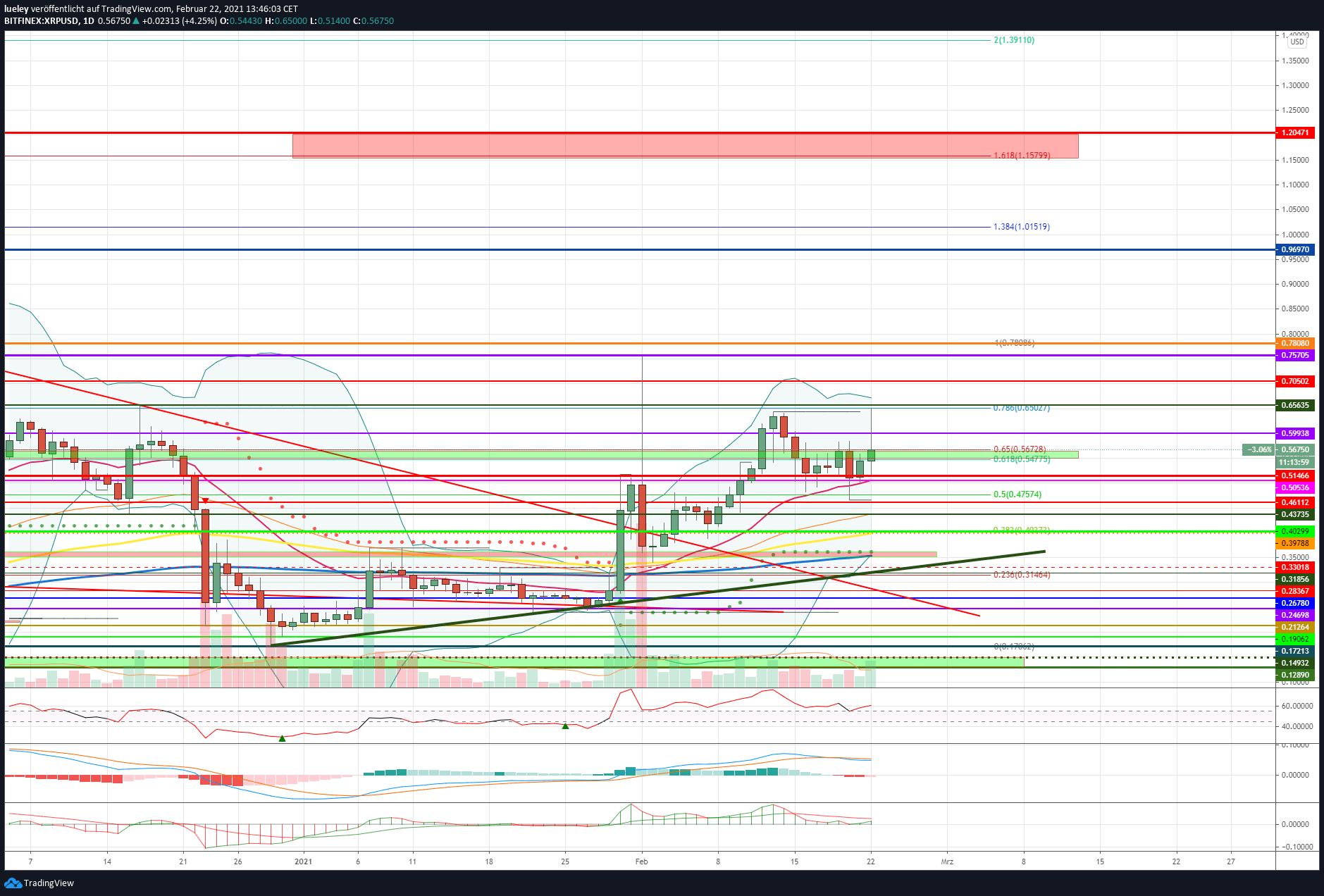The width and height of the screenshot is (1324, 896).
Task: Click the Fibonacci 0(0.17062) level label
Action: [1014, 647]
